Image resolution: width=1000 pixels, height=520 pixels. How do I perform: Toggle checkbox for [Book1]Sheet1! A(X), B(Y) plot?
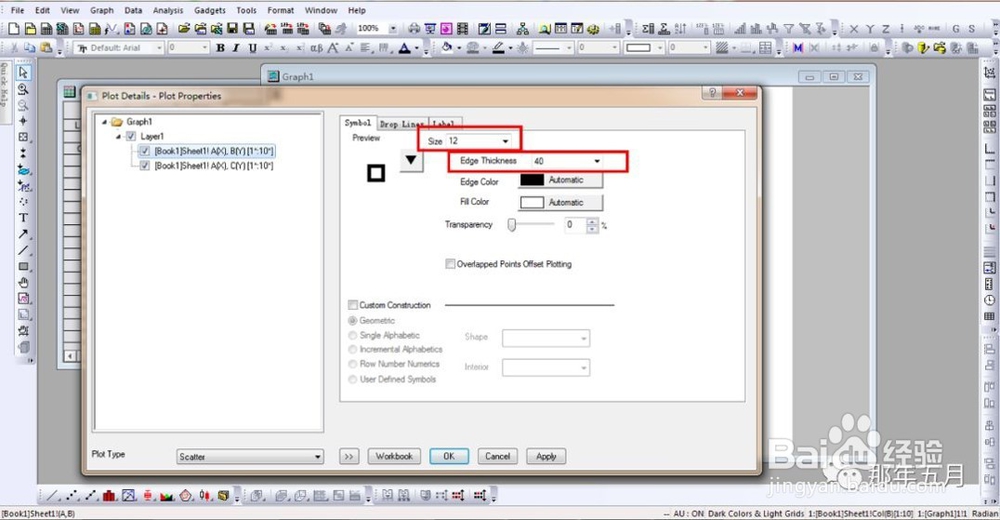tap(145, 151)
